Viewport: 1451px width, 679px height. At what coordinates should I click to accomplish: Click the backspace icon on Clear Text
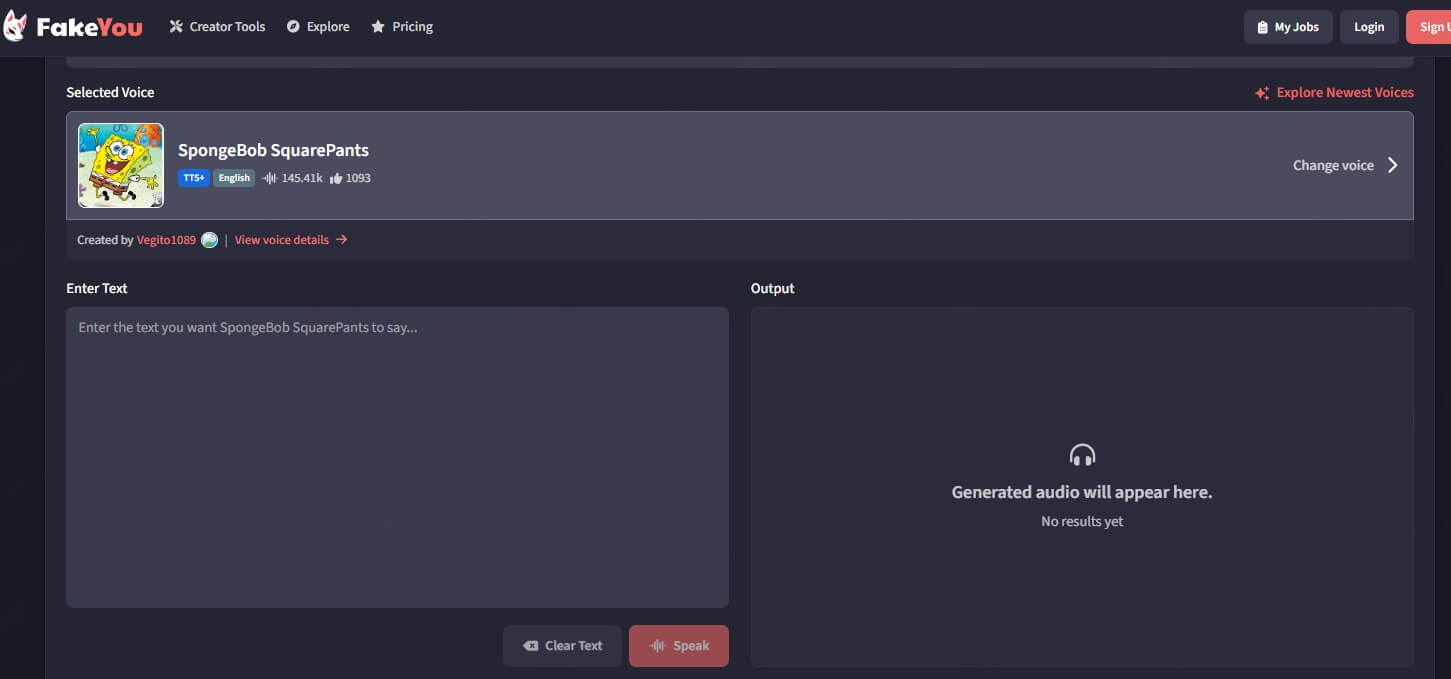pyautogui.click(x=531, y=646)
